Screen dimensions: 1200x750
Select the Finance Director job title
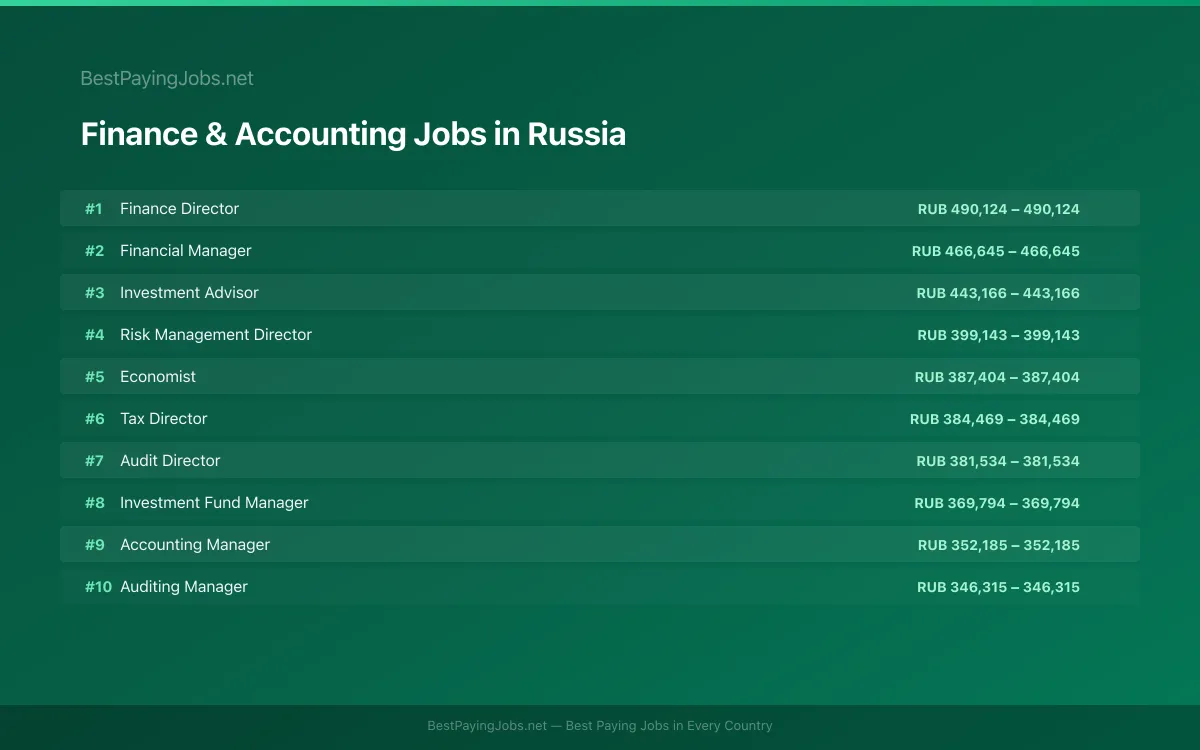point(180,209)
